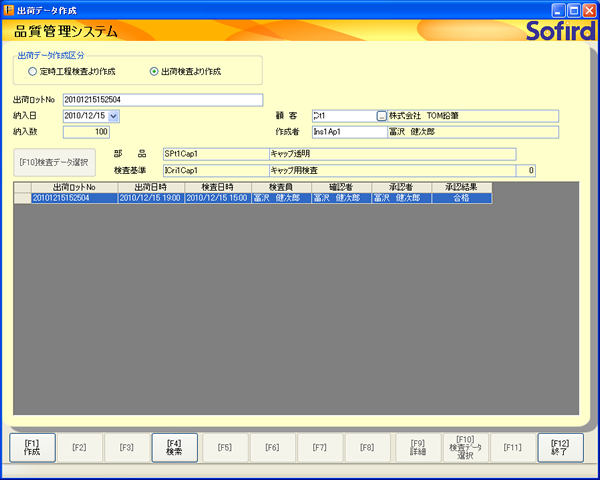Click the Sofird logo
Screen dimensions: 600x480
(x=560, y=31)
